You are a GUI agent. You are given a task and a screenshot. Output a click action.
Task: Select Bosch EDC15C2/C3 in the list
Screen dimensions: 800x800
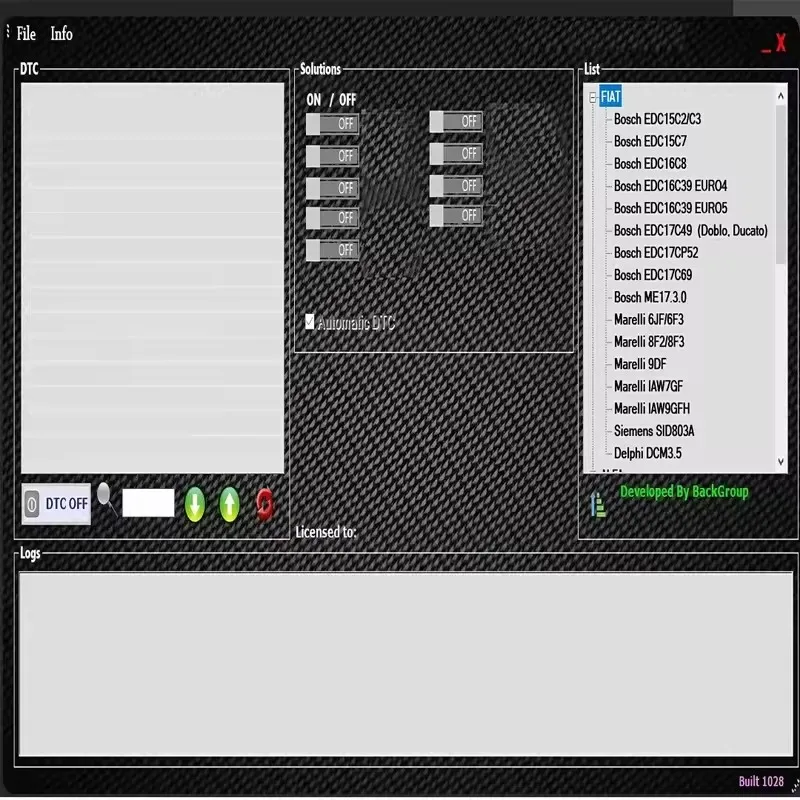[657, 119]
